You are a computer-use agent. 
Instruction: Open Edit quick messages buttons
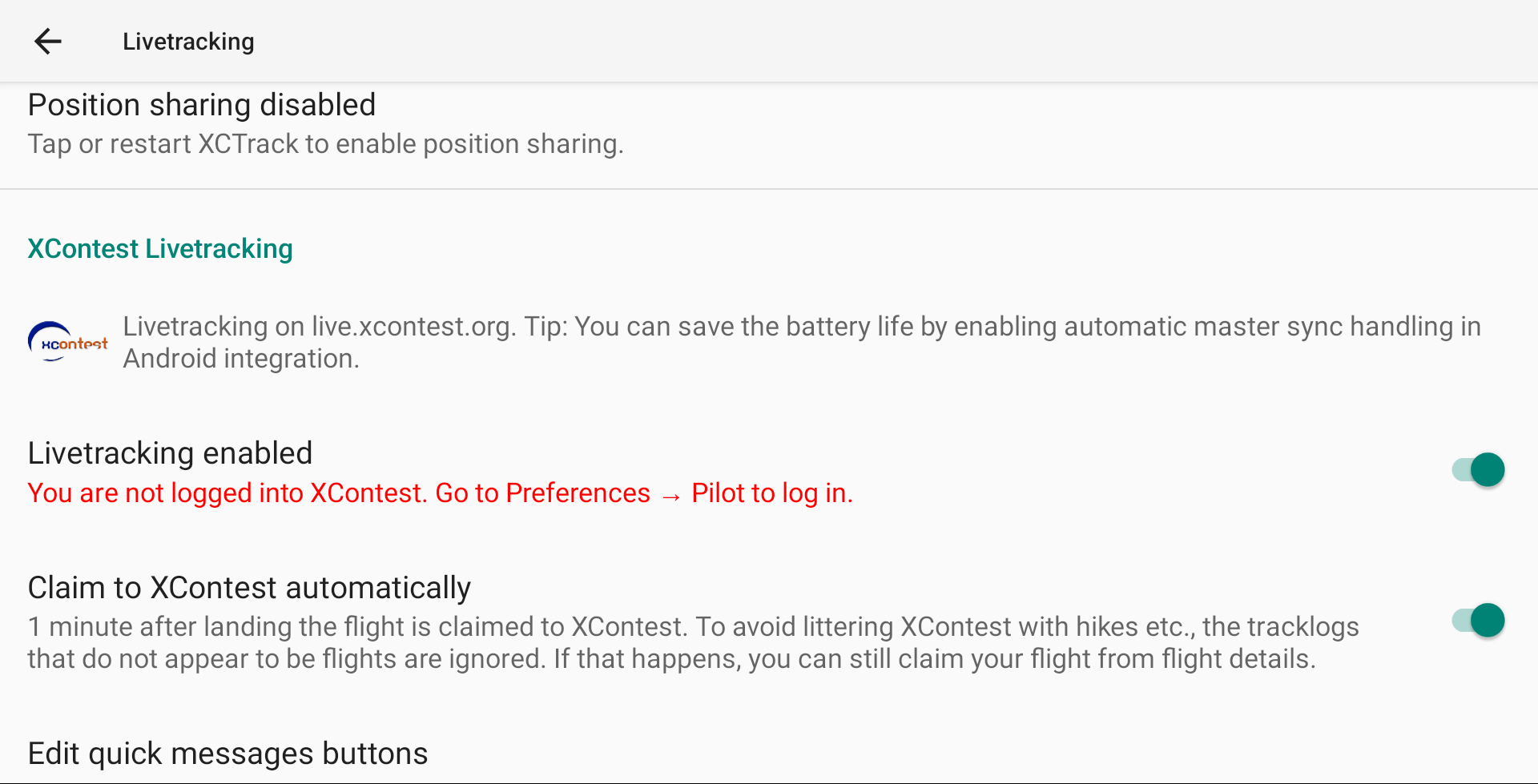227,754
